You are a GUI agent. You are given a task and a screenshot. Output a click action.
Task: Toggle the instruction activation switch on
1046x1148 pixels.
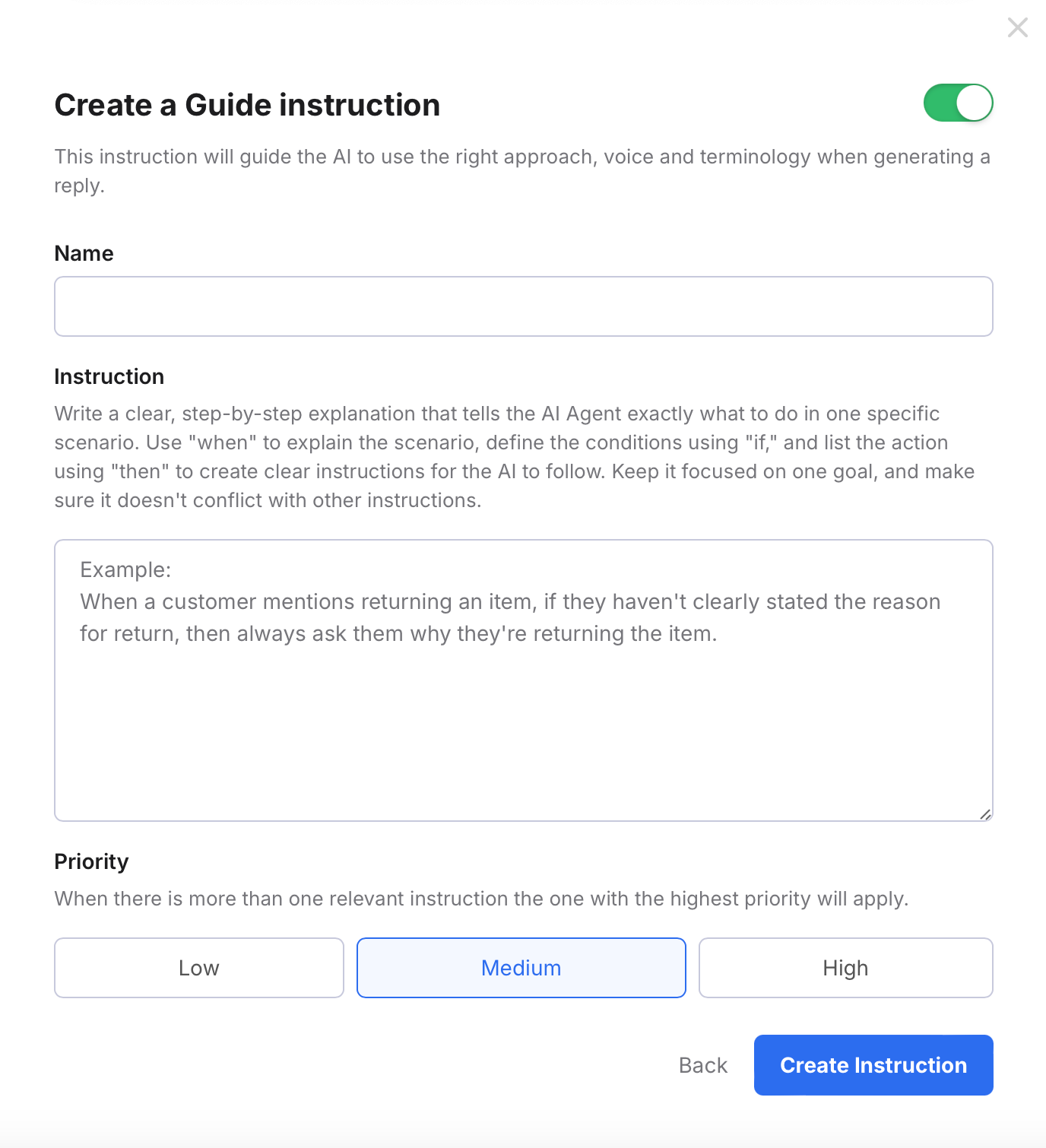[959, 103]
